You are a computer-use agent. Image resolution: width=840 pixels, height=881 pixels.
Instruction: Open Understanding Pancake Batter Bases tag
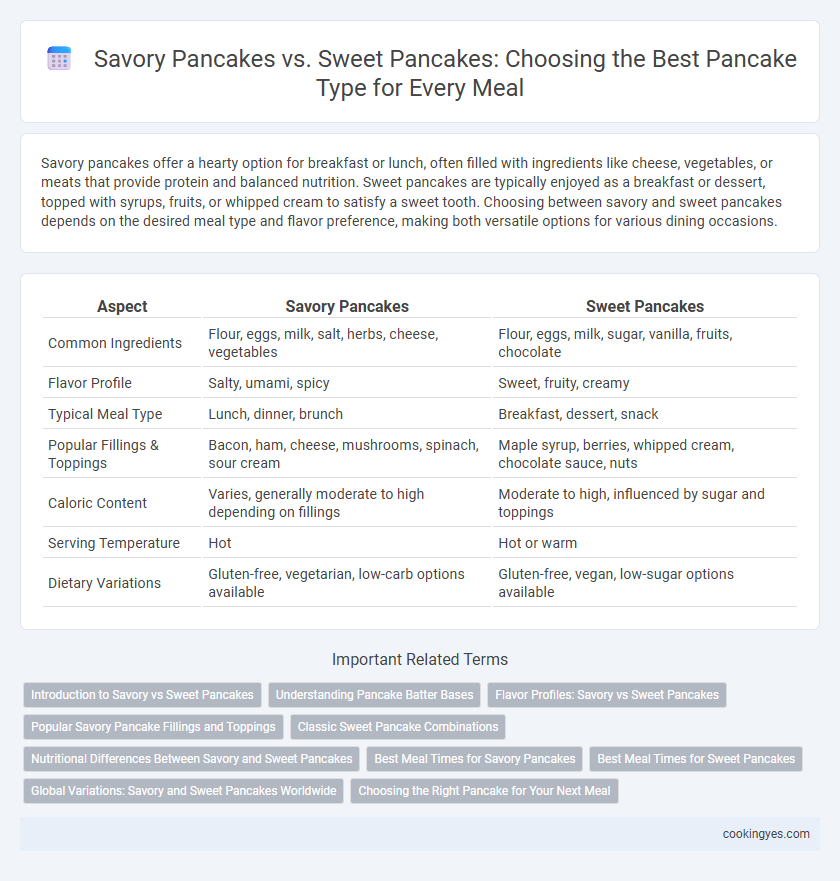coord(374,695)
